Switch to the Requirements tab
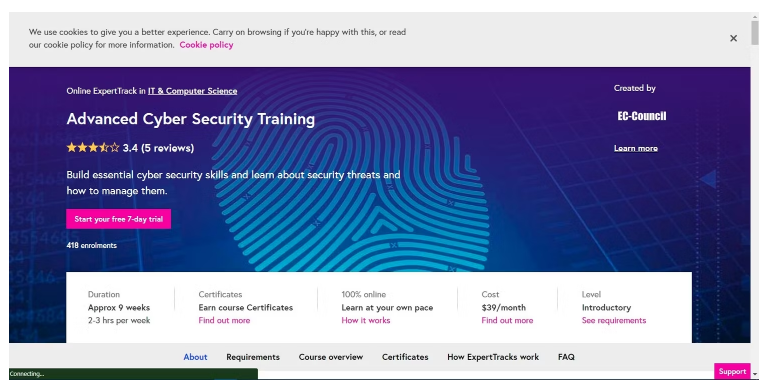Screen dimensions: 769x391 253,357
